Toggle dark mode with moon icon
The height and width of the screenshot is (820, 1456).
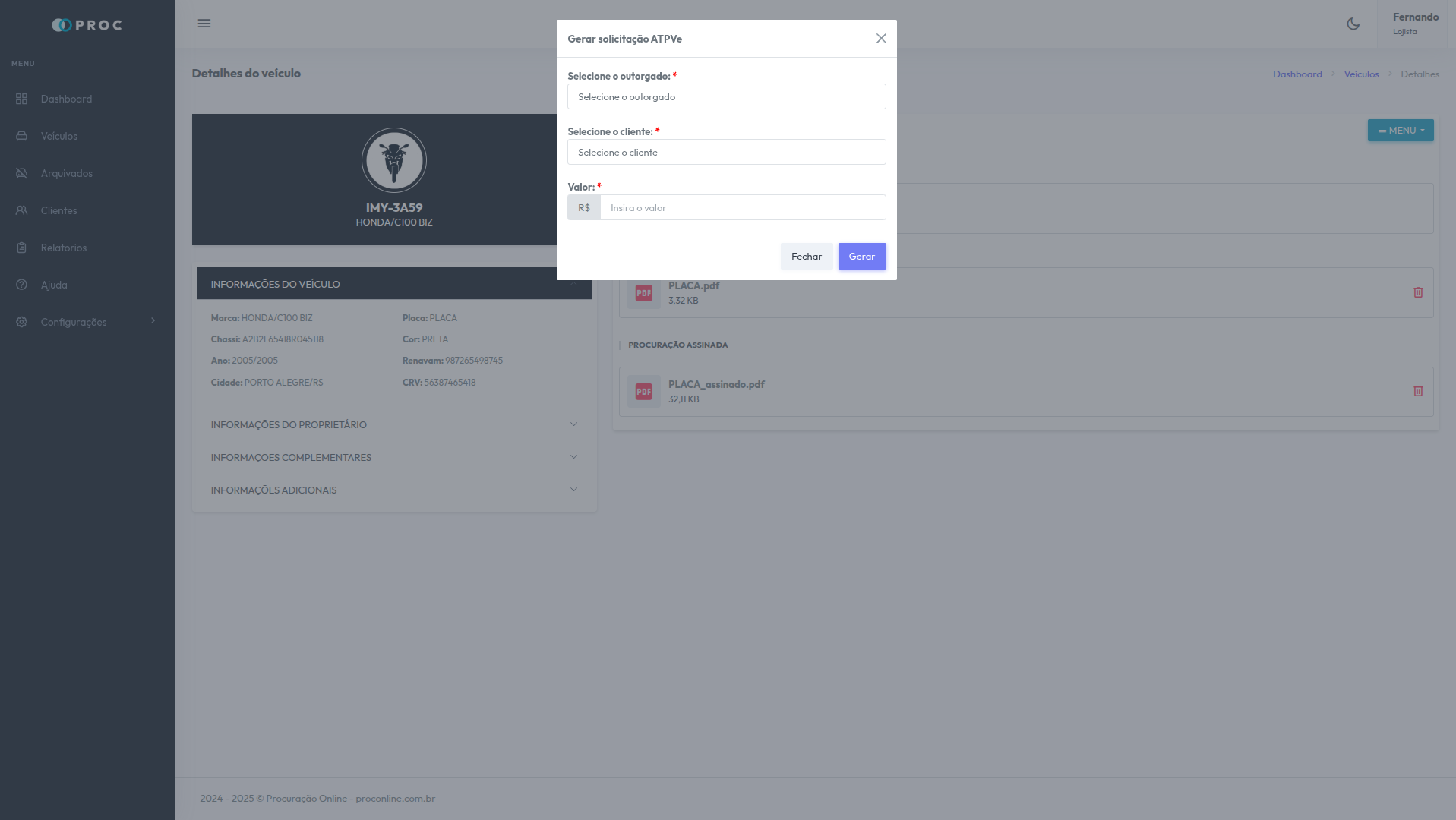(x=1353, y=24)
